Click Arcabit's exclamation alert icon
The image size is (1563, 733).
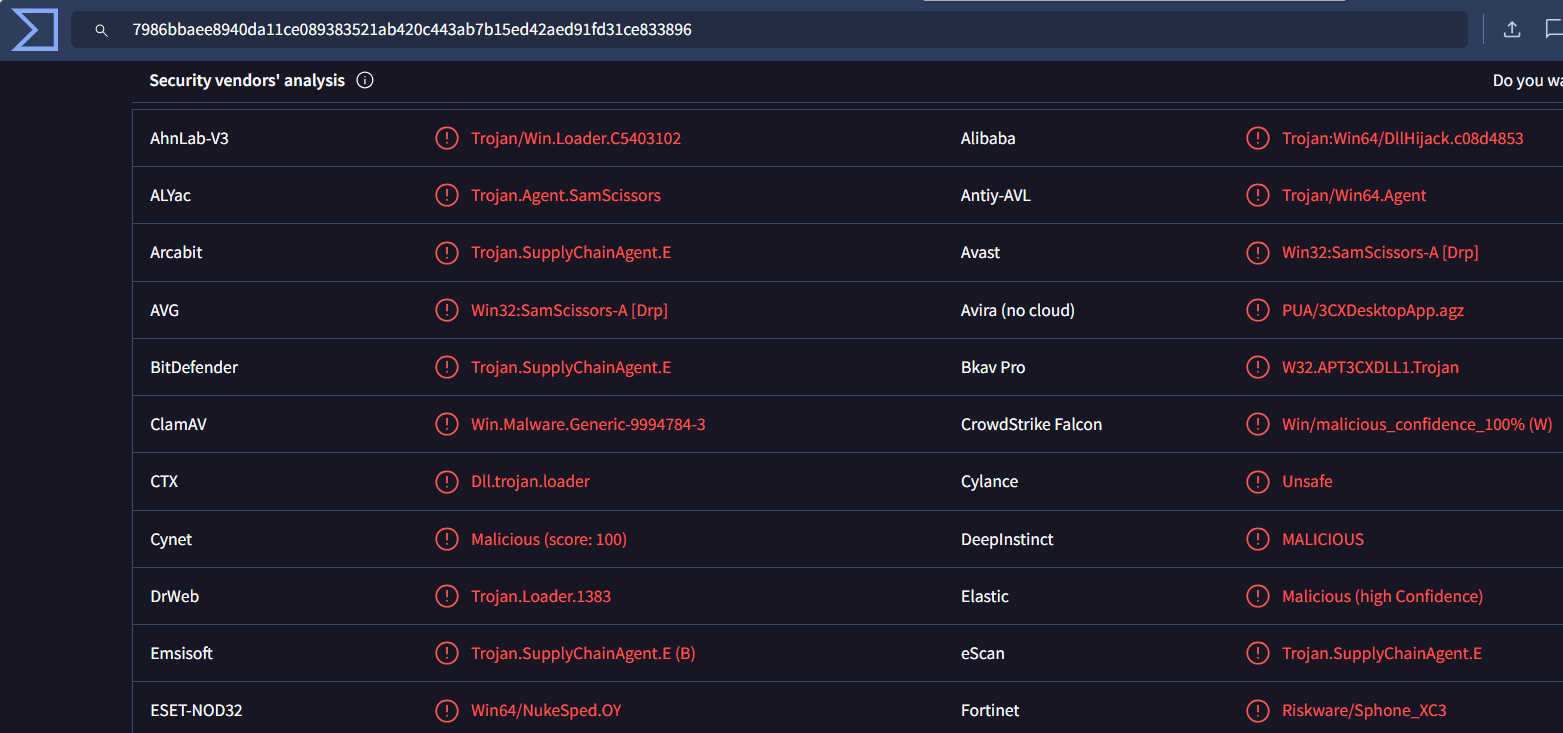point(447,253)
